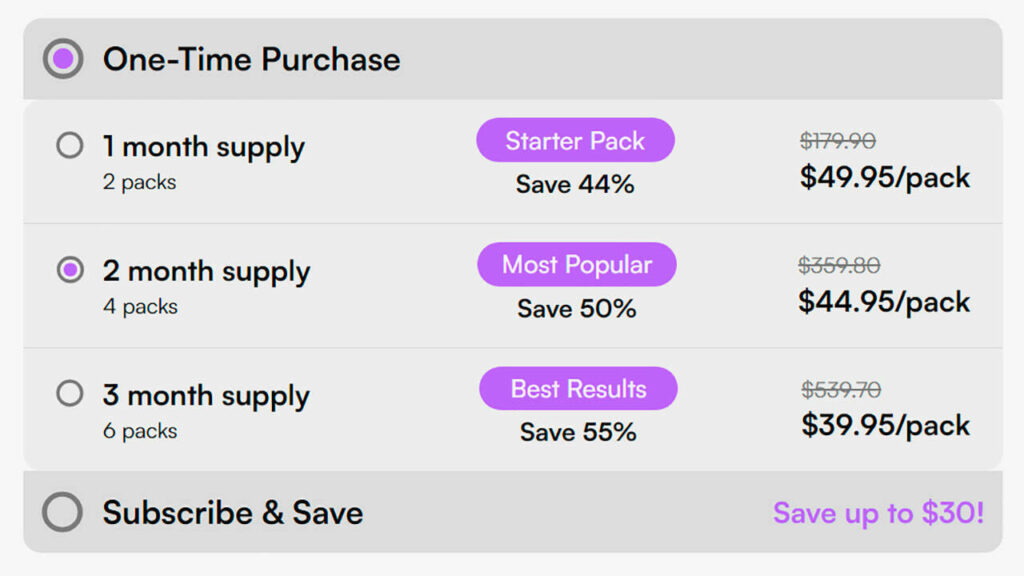The width and height of the screenshot is (1024, 576).
Task: Choose the 1 month supply radio option
Action: coord(70,146)
